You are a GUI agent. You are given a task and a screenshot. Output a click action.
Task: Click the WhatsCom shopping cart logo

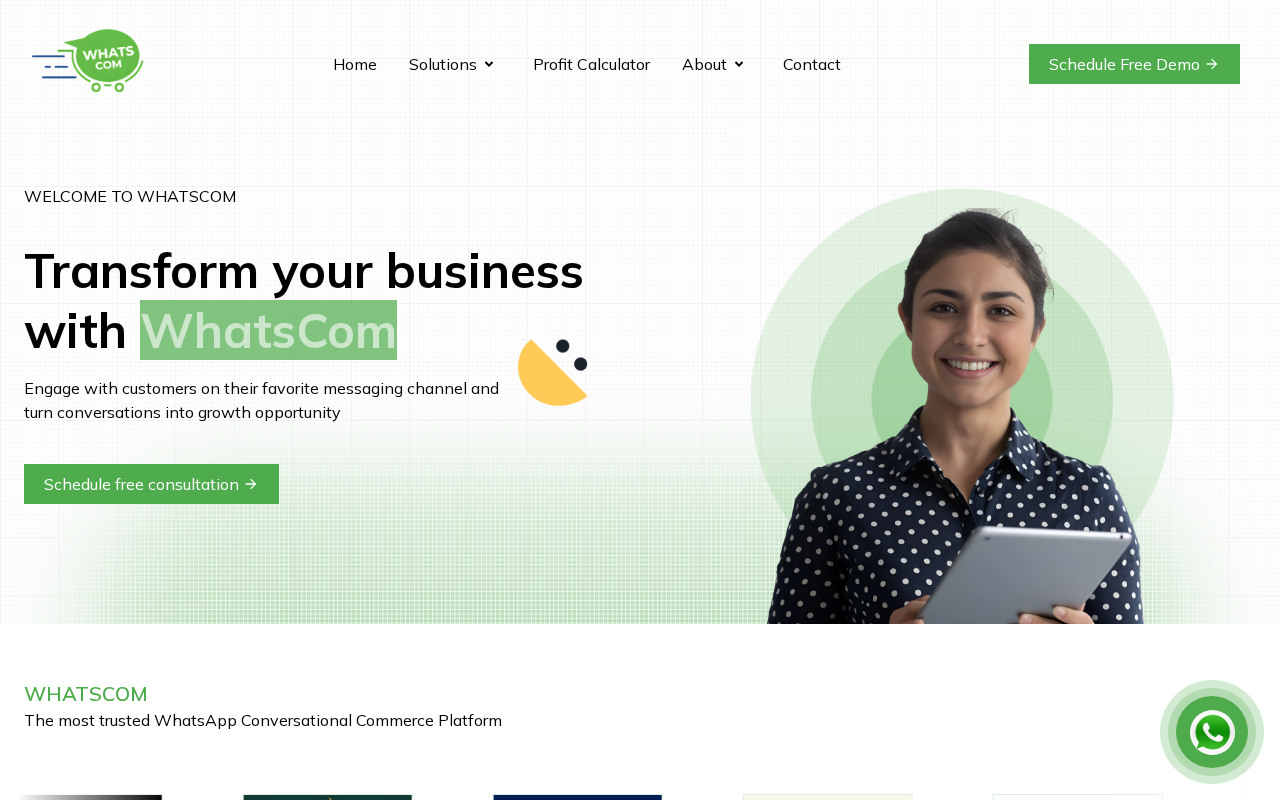88,61
